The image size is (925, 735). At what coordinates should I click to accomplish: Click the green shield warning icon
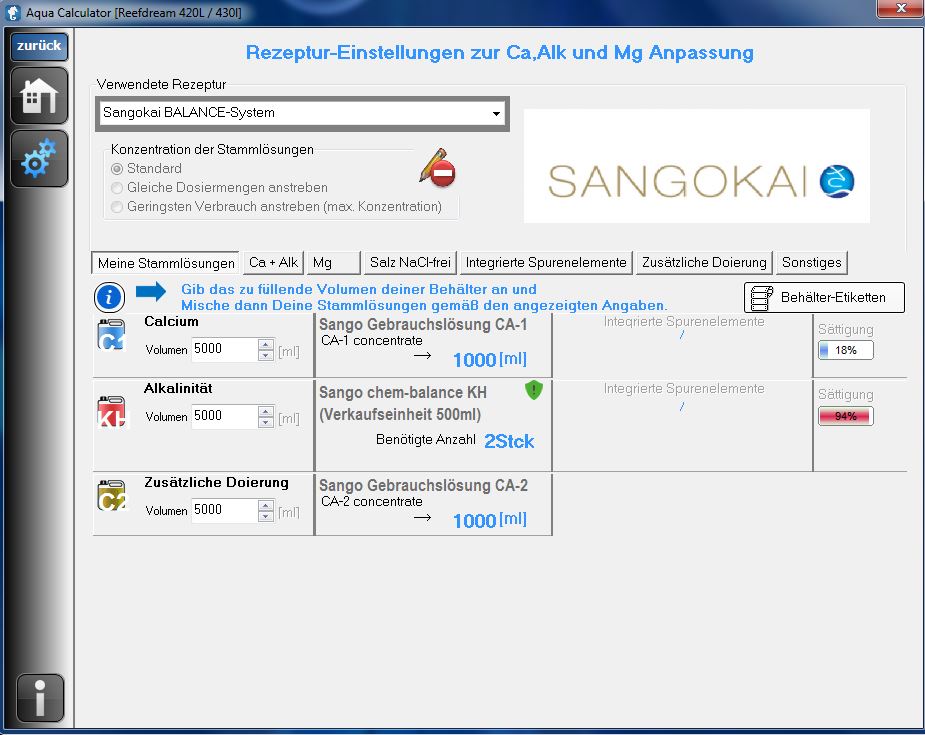point(533,391)
